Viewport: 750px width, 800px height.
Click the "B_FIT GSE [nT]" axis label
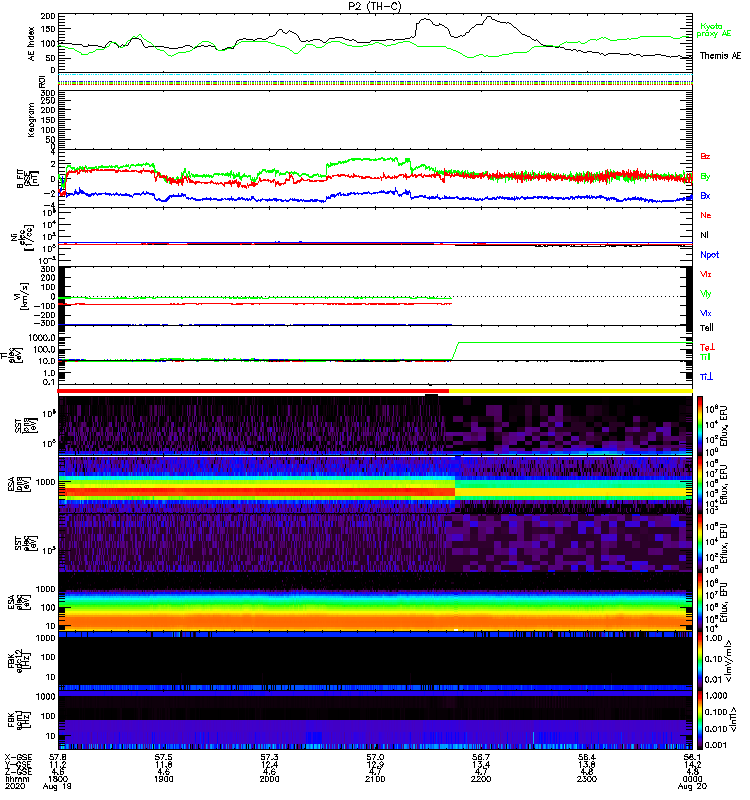click(x=27, y=179)
